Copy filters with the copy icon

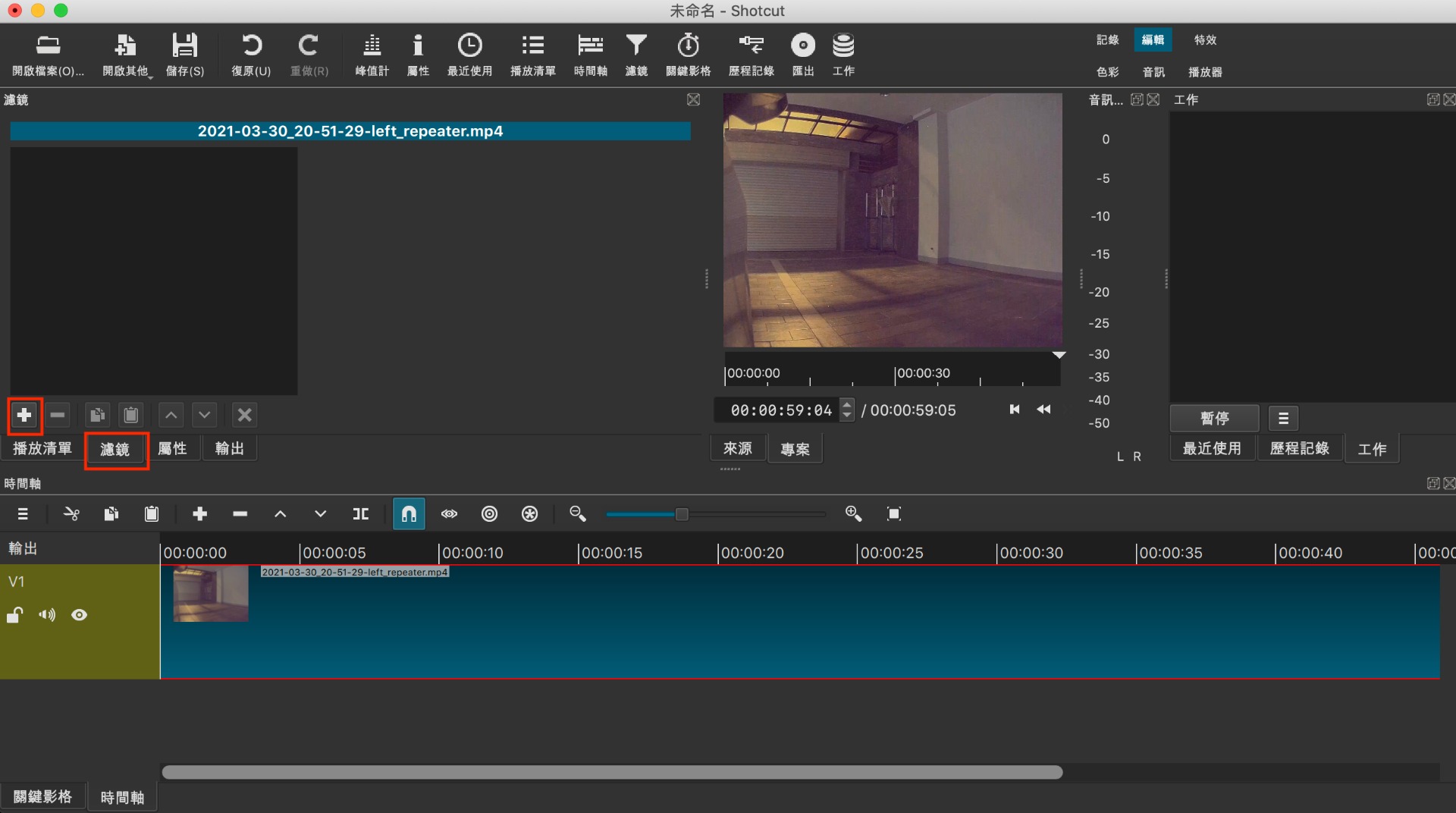tap(97, 416)
